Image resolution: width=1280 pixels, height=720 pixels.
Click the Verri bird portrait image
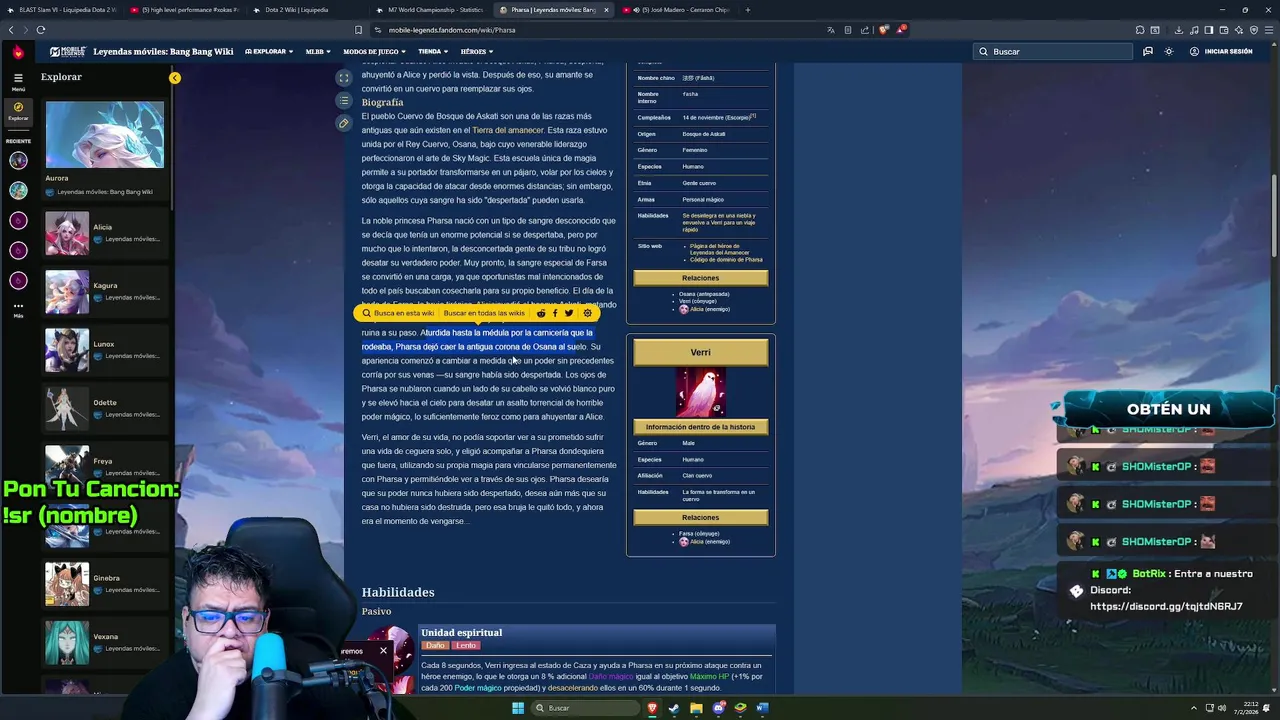pyautogui.click(x=700, y=392)
